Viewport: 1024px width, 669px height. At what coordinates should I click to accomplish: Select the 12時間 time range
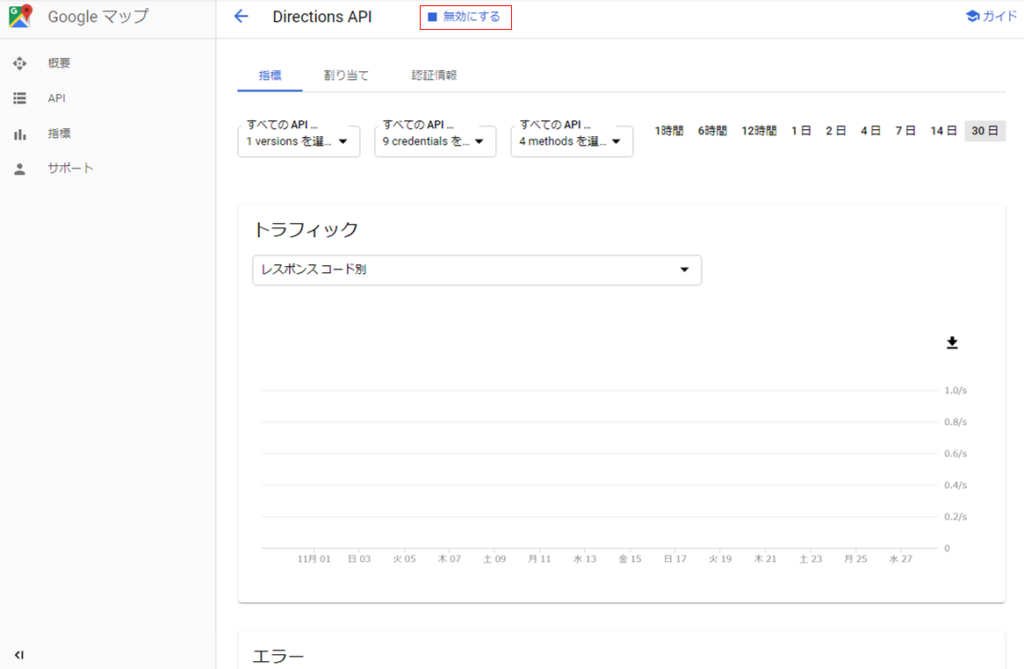pyautogui.click(x=759, y=131)
